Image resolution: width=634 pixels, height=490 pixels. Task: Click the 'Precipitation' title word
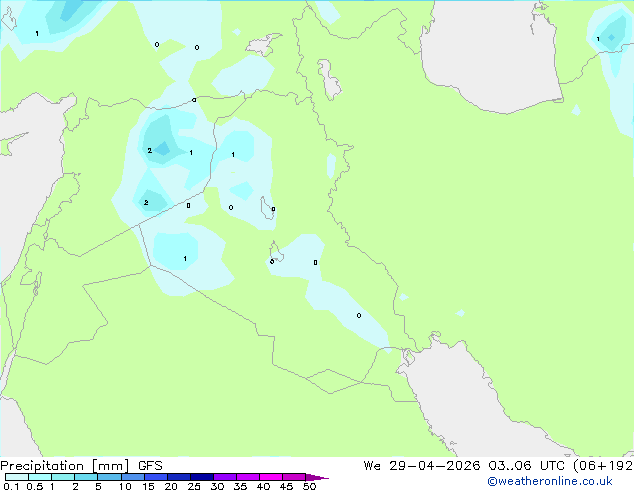tap(42, 466)
